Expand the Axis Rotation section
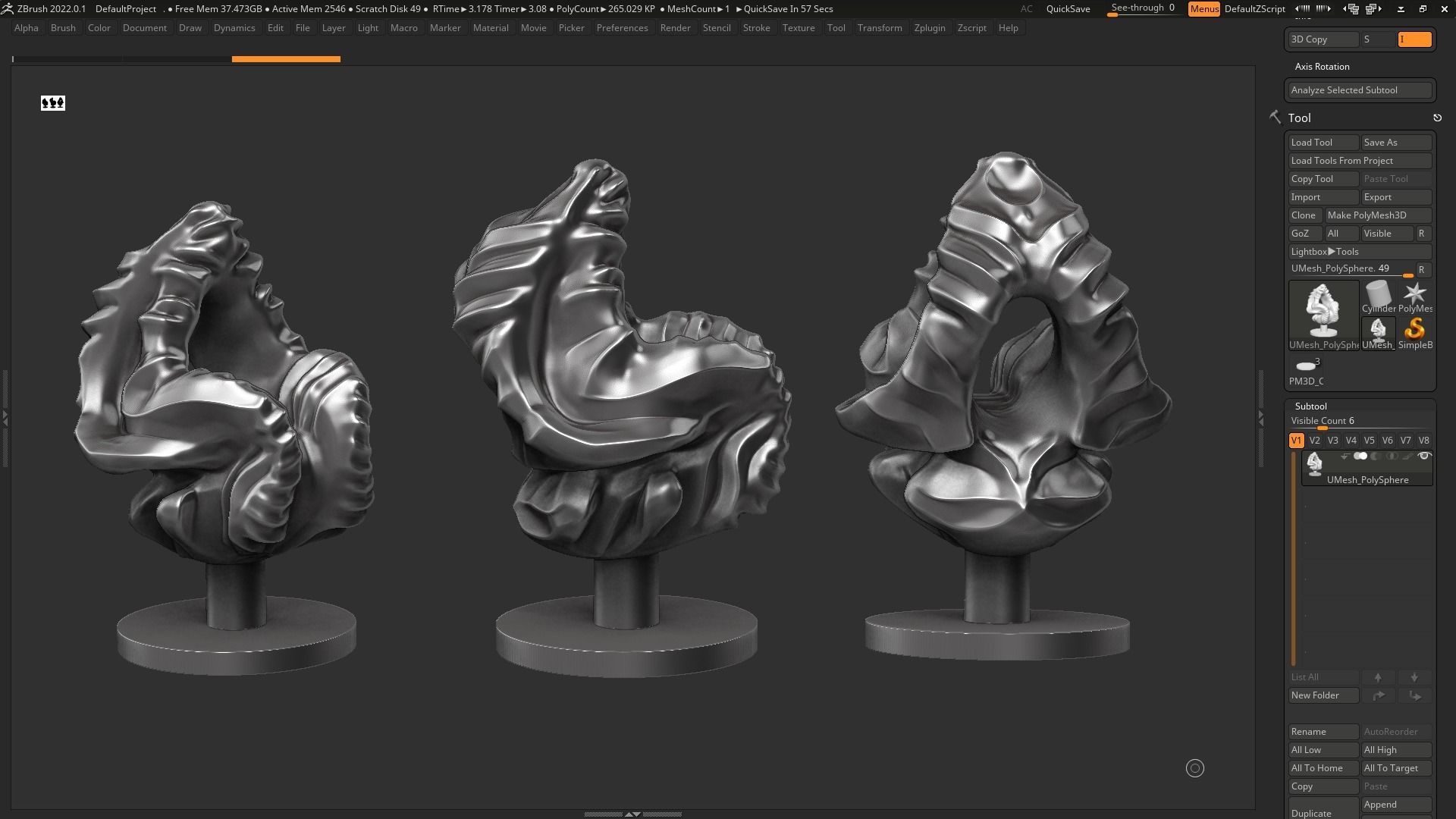This screenshot has width=1456, height=819. click(1322, 67)
